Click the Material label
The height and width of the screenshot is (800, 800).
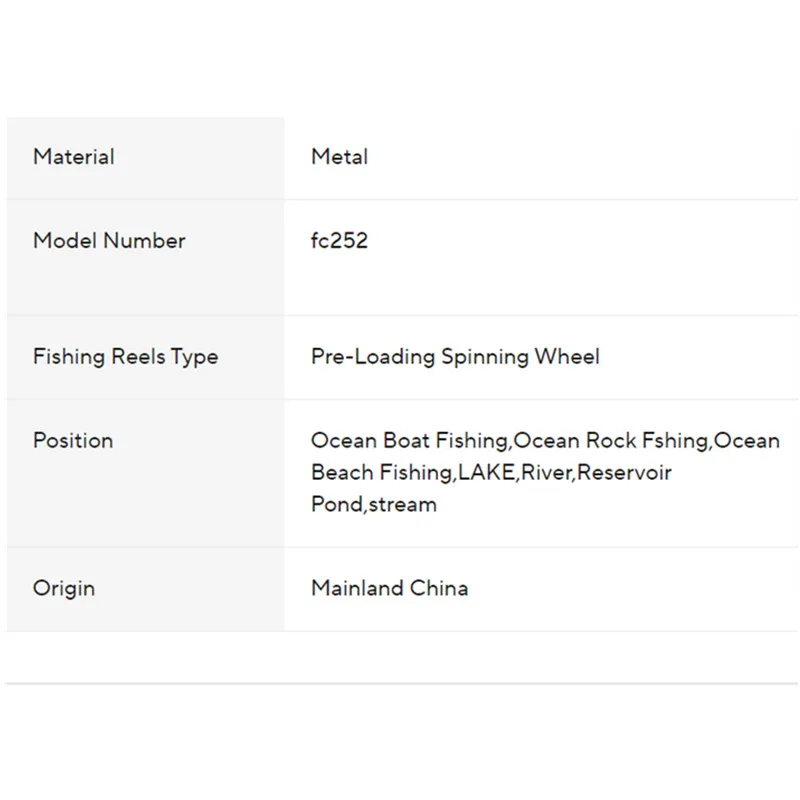click(74, 157)
